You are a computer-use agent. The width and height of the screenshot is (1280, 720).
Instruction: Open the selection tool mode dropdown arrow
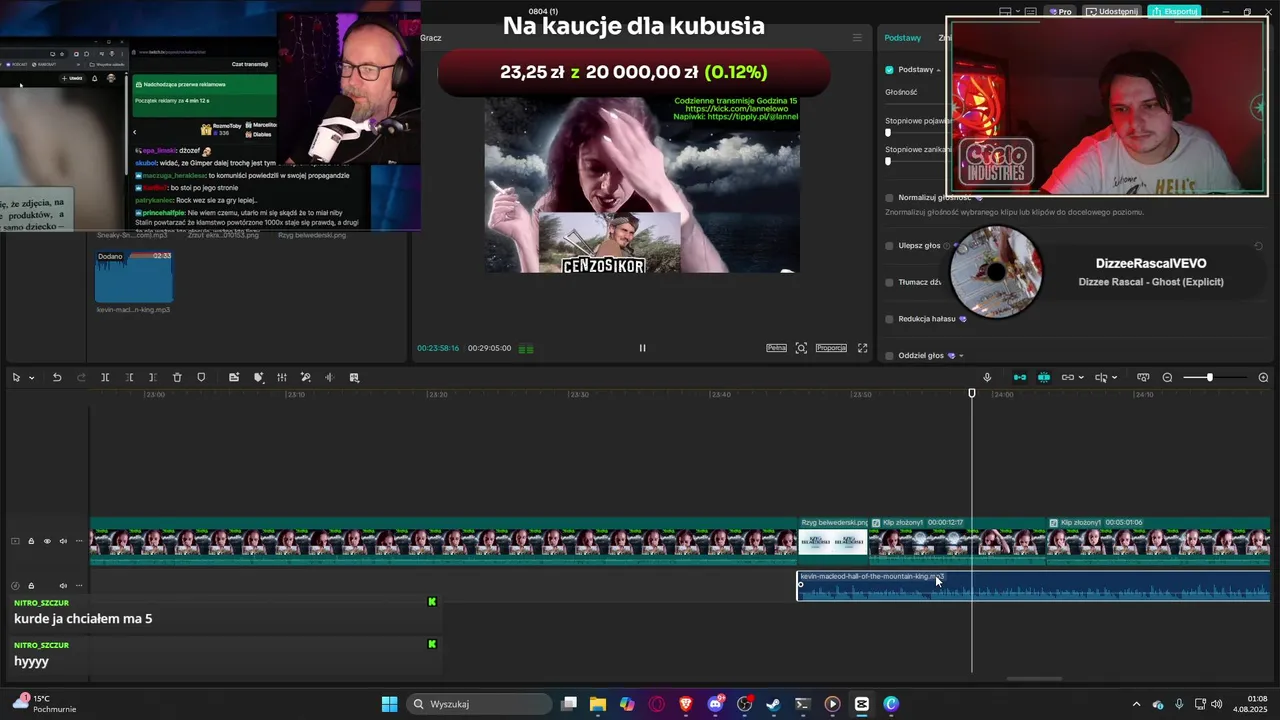pos(31,378)
